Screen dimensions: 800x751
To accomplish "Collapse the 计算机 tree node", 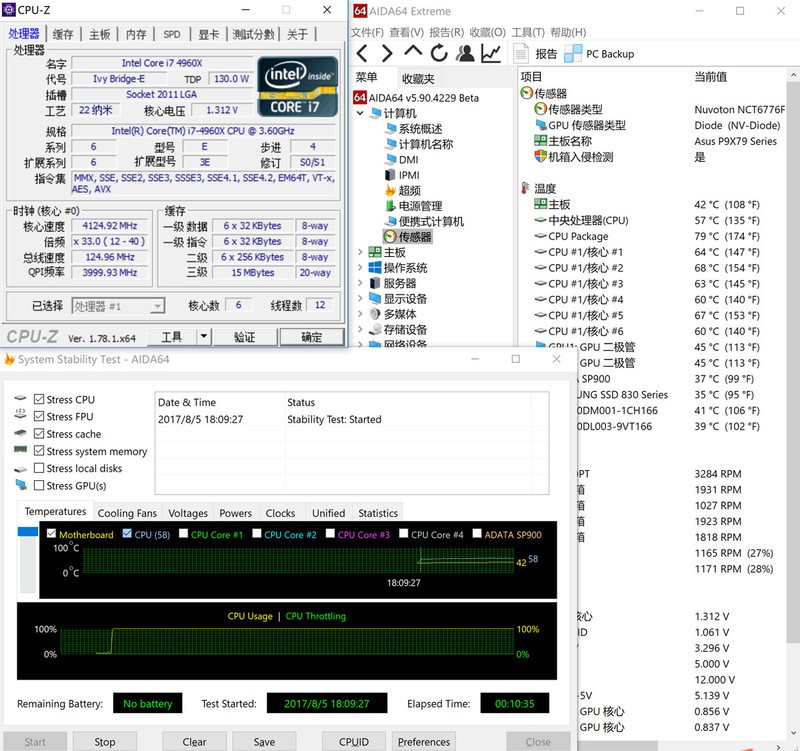I will pos(361,113).
